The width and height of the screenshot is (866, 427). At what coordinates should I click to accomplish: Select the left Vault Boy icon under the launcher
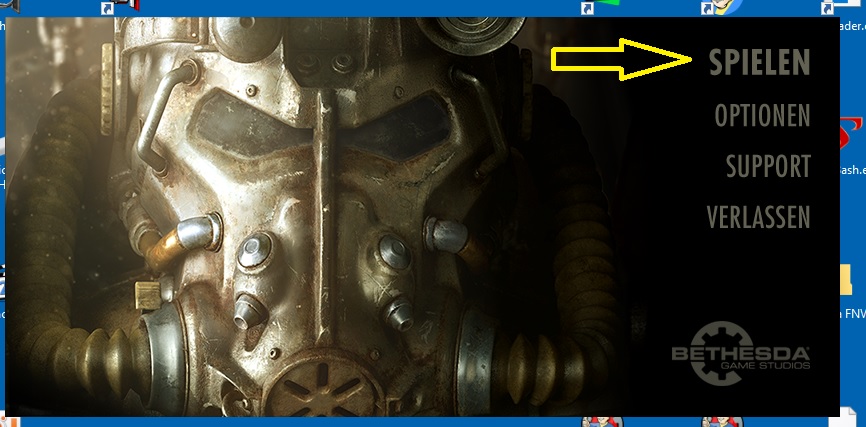tap(612, 421)
